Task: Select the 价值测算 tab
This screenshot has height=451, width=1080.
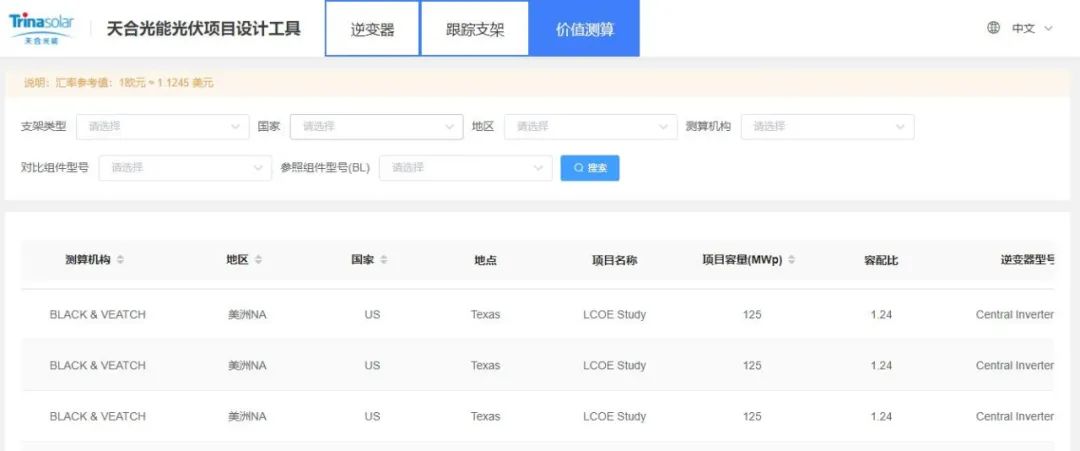Action: (x=585, y=29)
